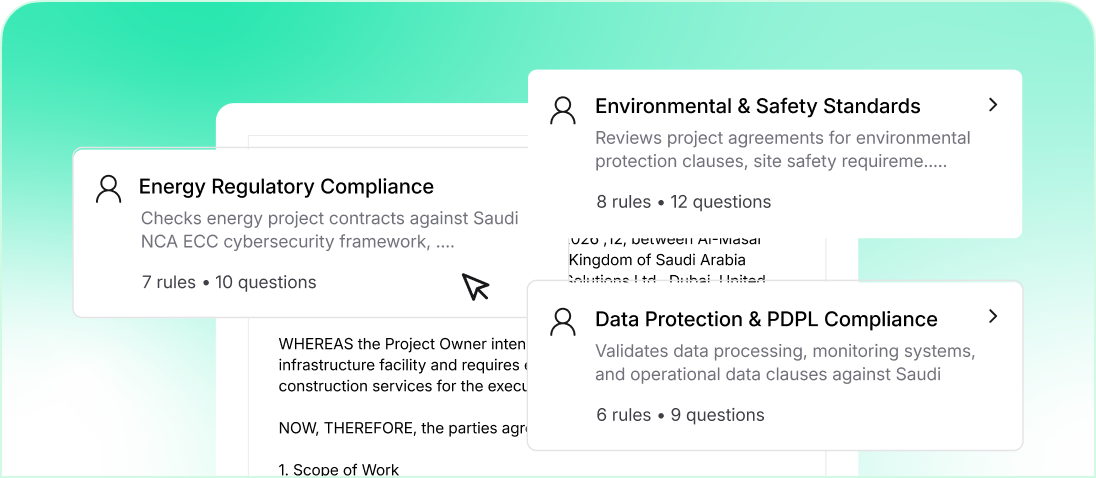Click the Energy Regulatory Compliance person icon
This screenshot has width=1096, height=478.
pyautogui.click(x=108, y=188)
